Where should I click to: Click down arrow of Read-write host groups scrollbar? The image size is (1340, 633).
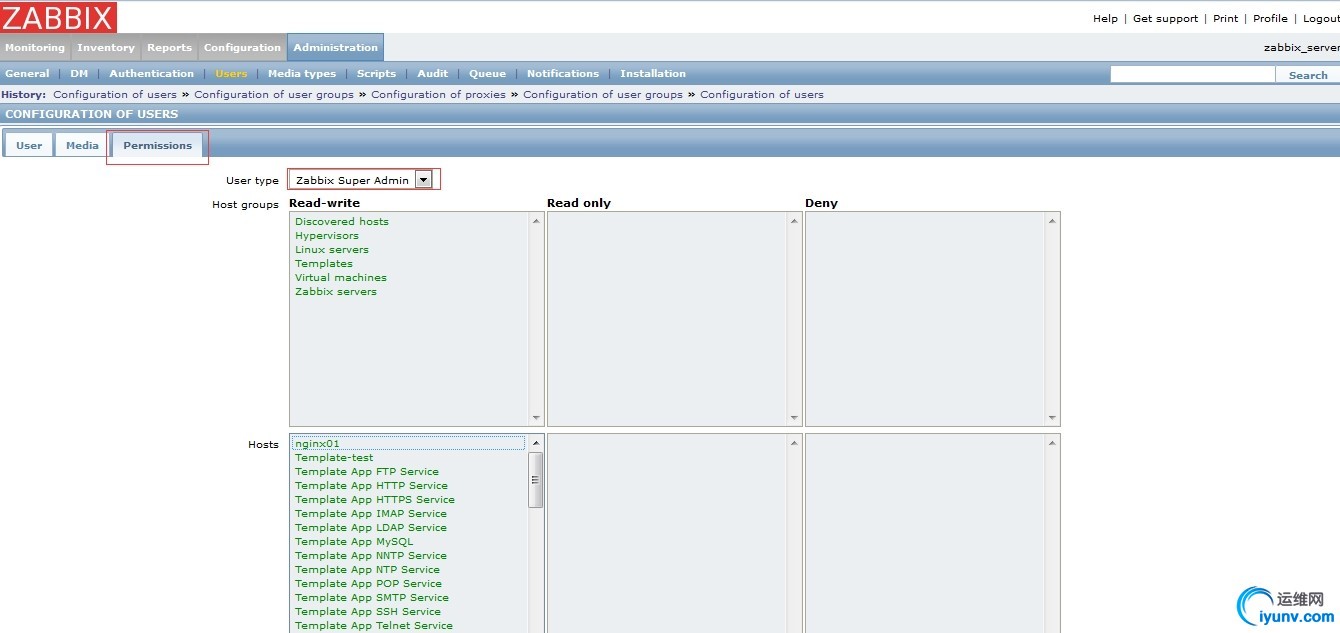[x=536, y=418]
